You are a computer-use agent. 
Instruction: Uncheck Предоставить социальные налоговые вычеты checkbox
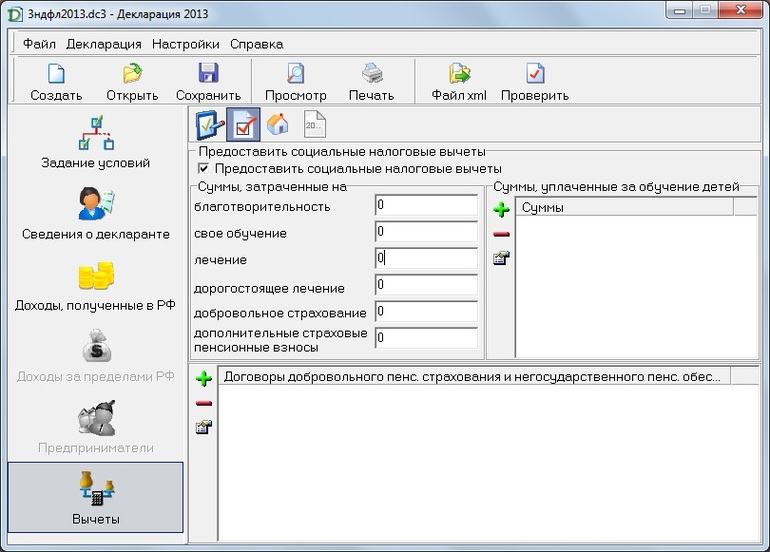click(205, 169)
